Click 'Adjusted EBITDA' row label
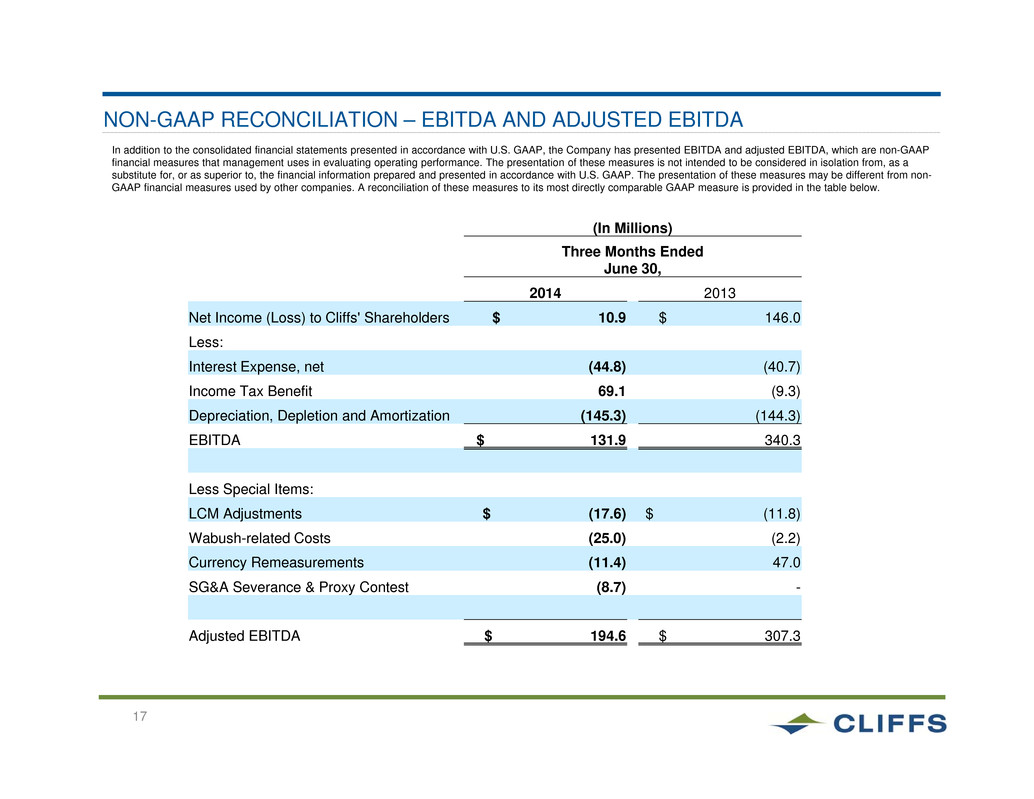Image resolution: width=1034 pixels, height=799 pixels. (244, 636)
